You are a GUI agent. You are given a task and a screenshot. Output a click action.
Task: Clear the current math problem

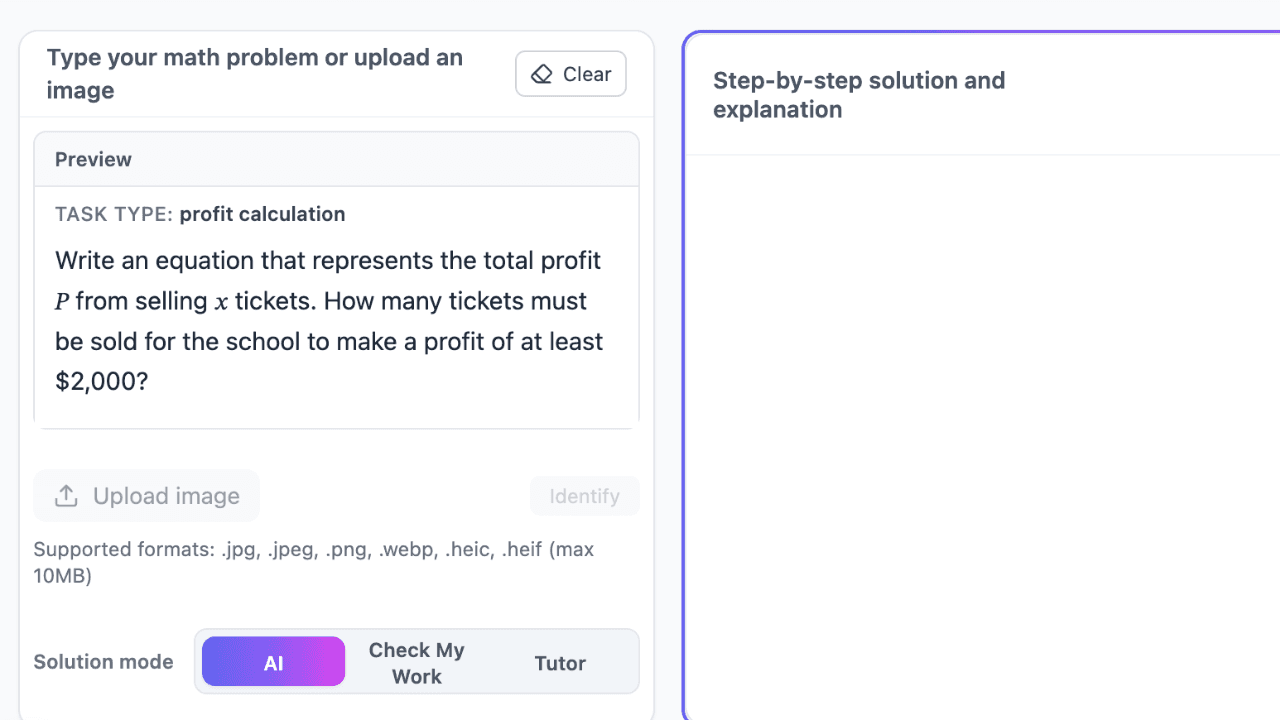pyautogui.click(x=570, y=74)
